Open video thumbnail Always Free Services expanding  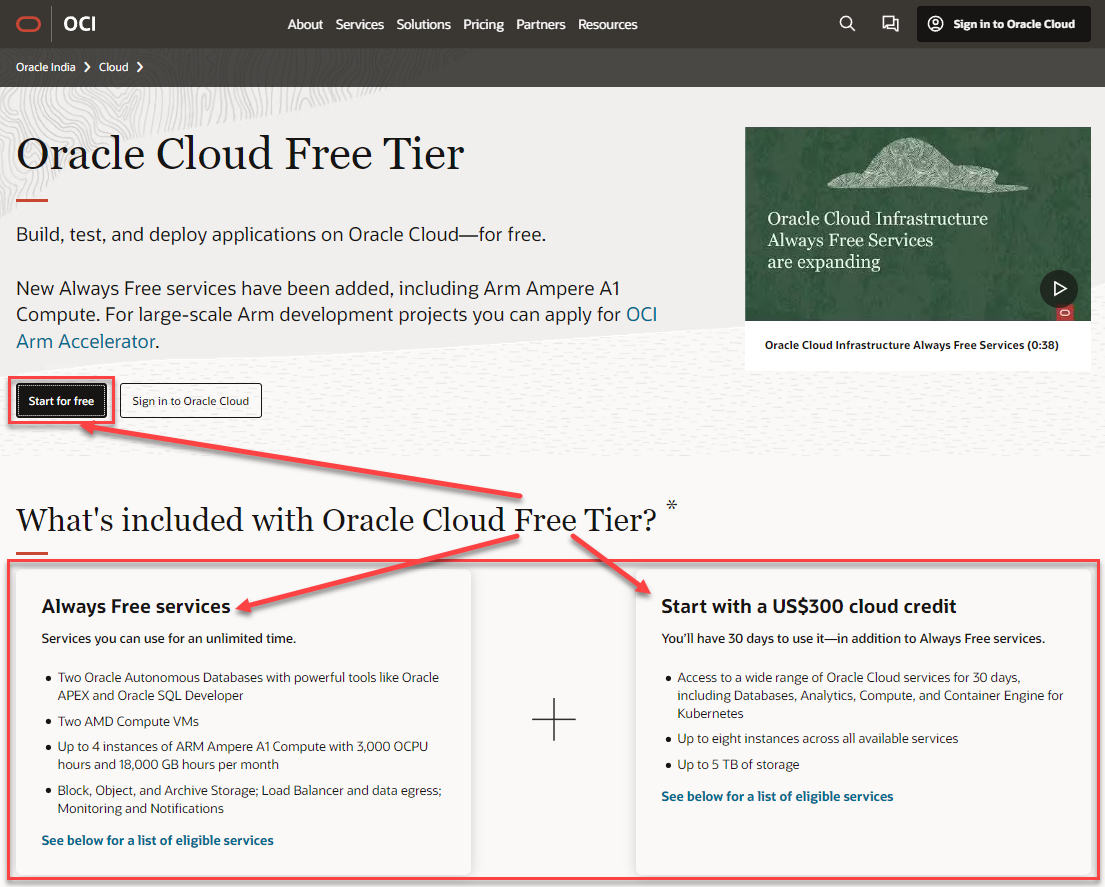918,224
